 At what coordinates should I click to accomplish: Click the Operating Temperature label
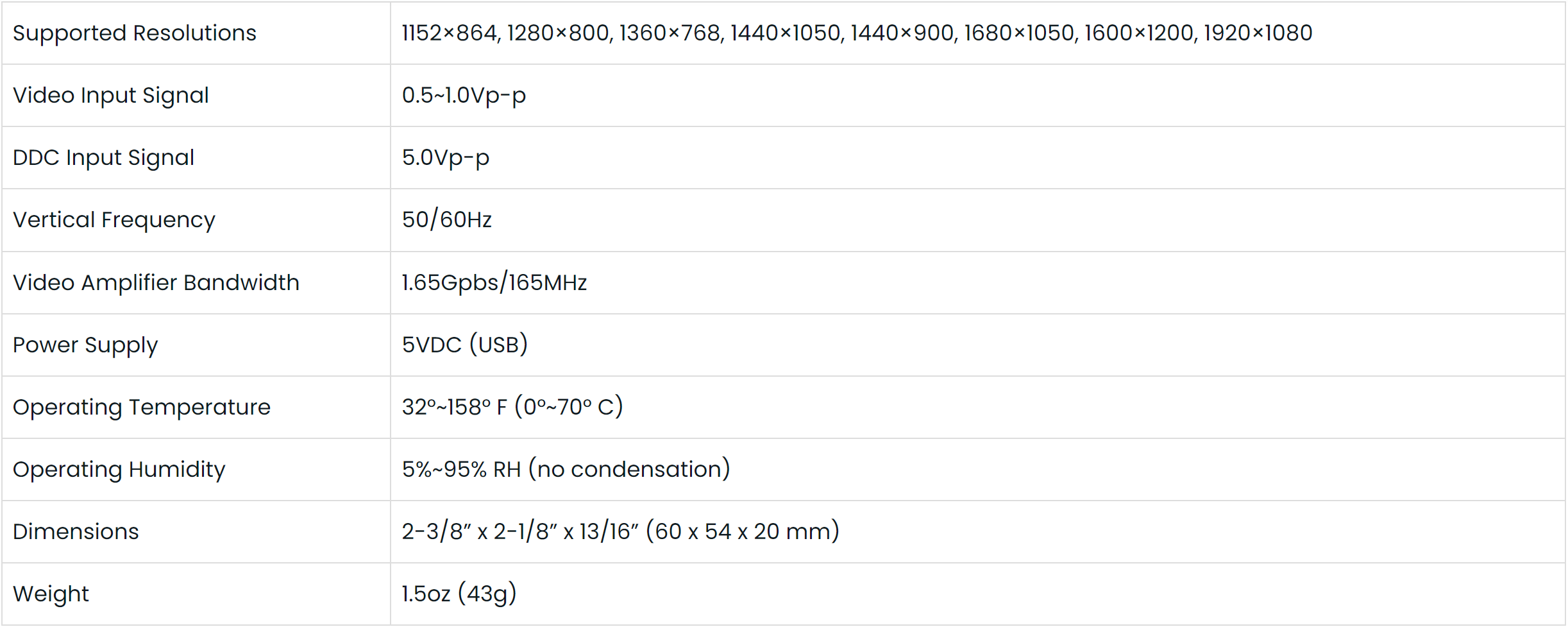(142, 407)
